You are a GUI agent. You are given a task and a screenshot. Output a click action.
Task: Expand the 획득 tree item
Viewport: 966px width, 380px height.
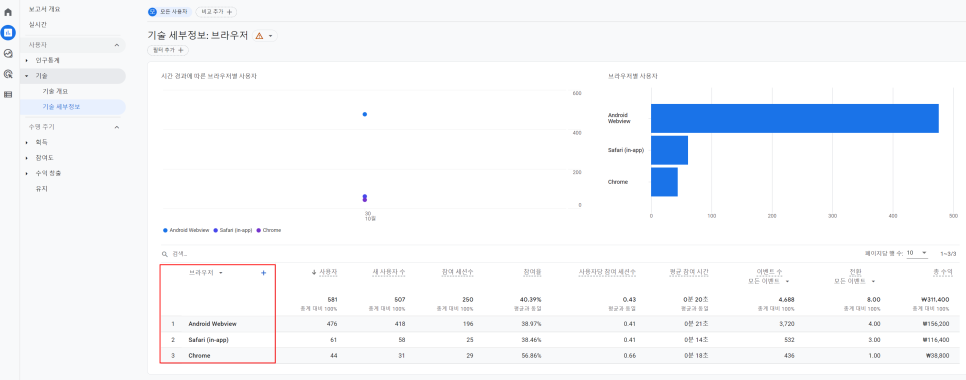pos(27,142)
